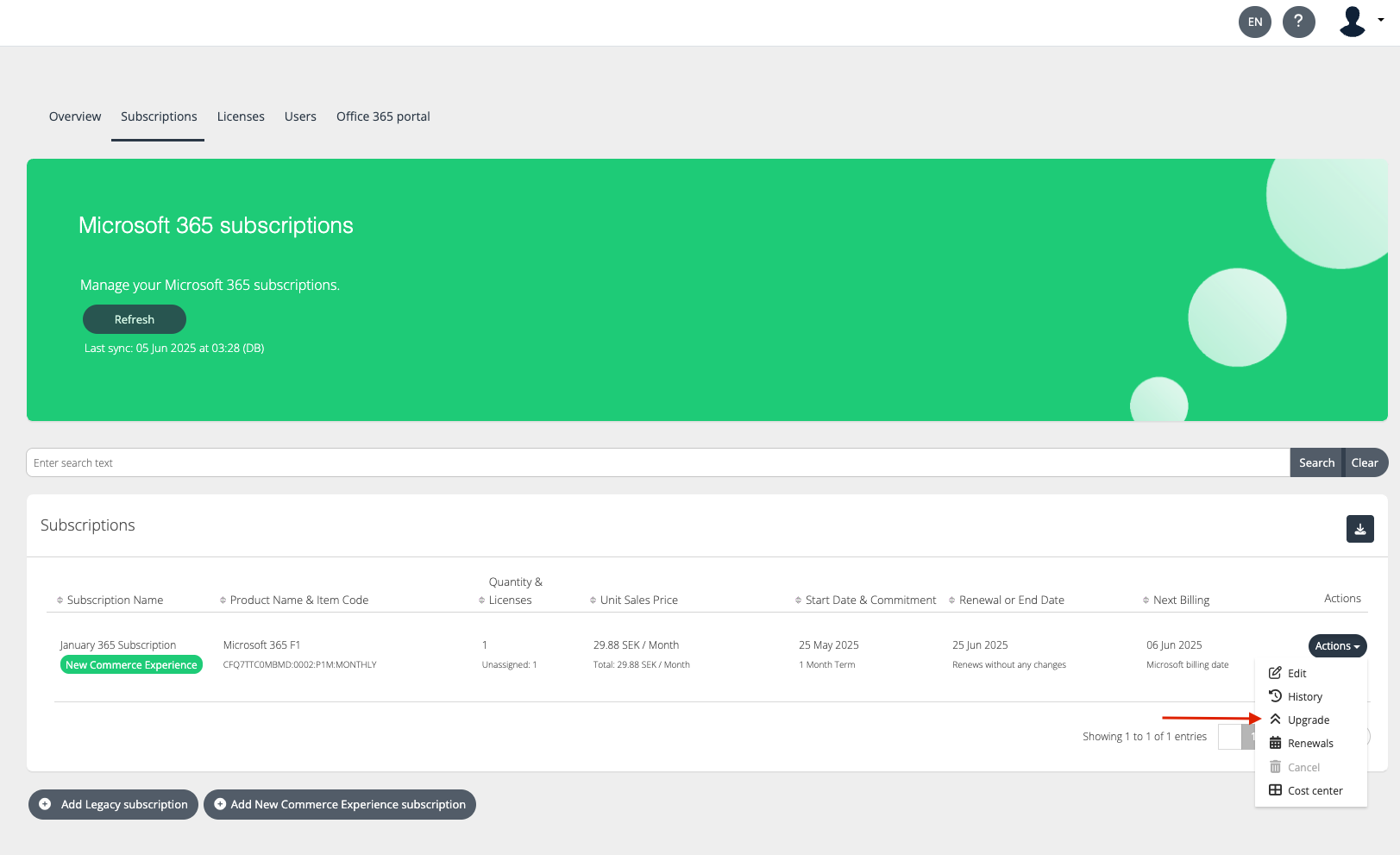Sort by Next Billing column

(x=1181, y=600)
